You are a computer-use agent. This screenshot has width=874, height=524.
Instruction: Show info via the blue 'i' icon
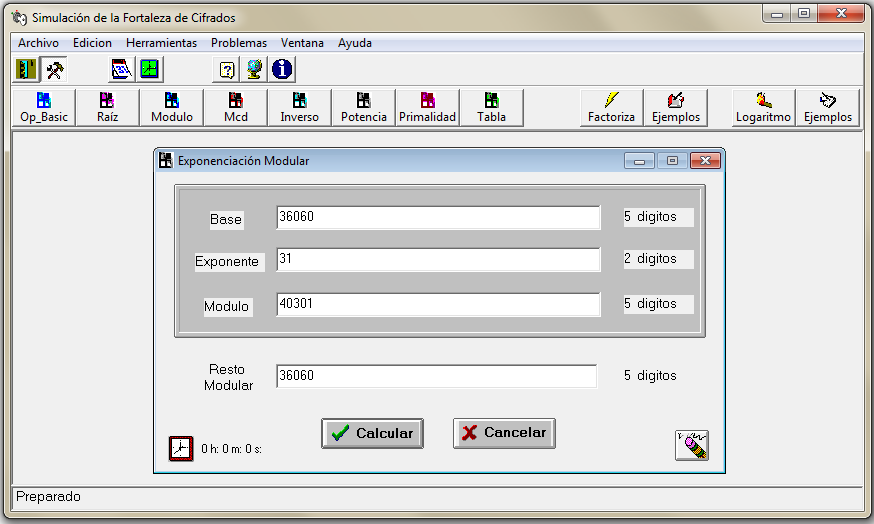[x=283, y=69]
